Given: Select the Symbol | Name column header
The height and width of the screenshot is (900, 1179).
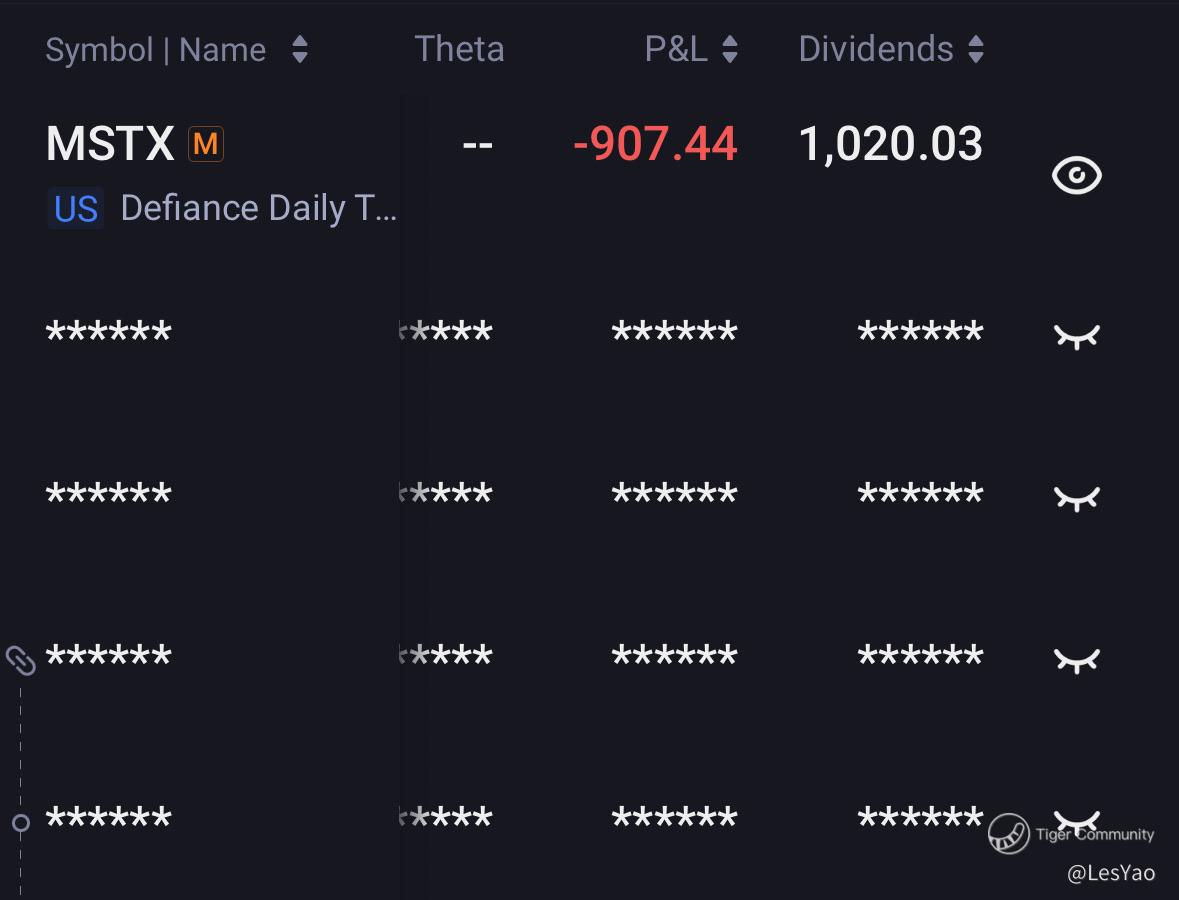Looking at the screenshot, I should [156, 50].
